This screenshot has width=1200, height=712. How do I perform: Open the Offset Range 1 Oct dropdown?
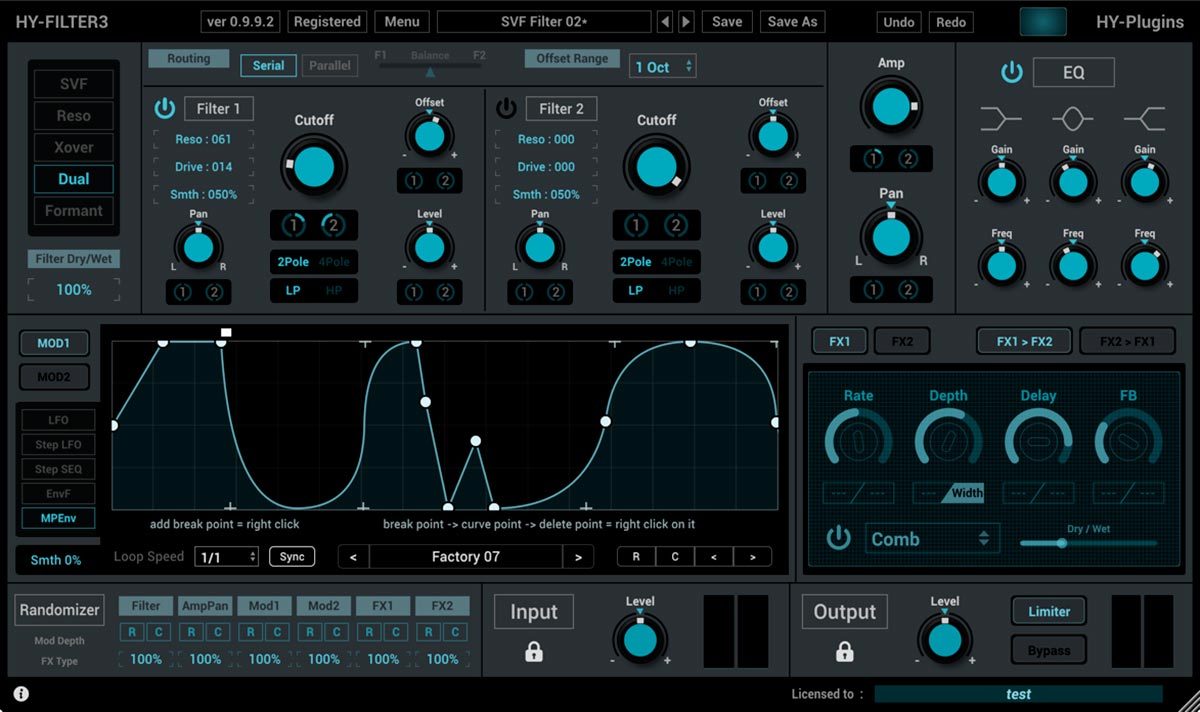coord(663,67)
